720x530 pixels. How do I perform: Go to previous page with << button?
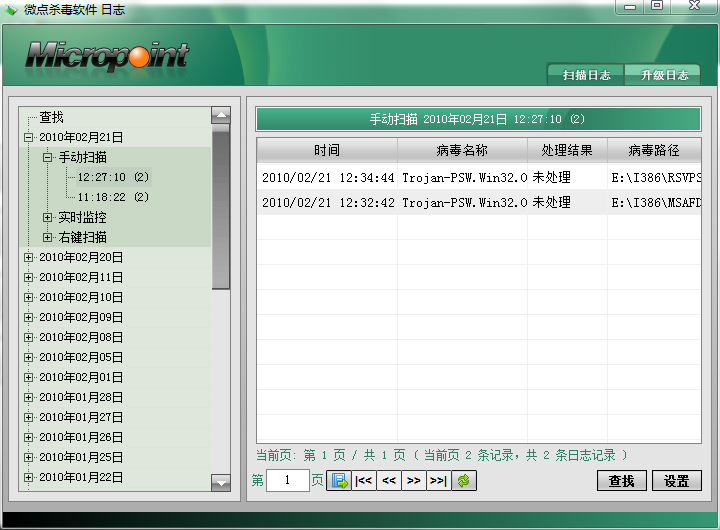(388, 481)
